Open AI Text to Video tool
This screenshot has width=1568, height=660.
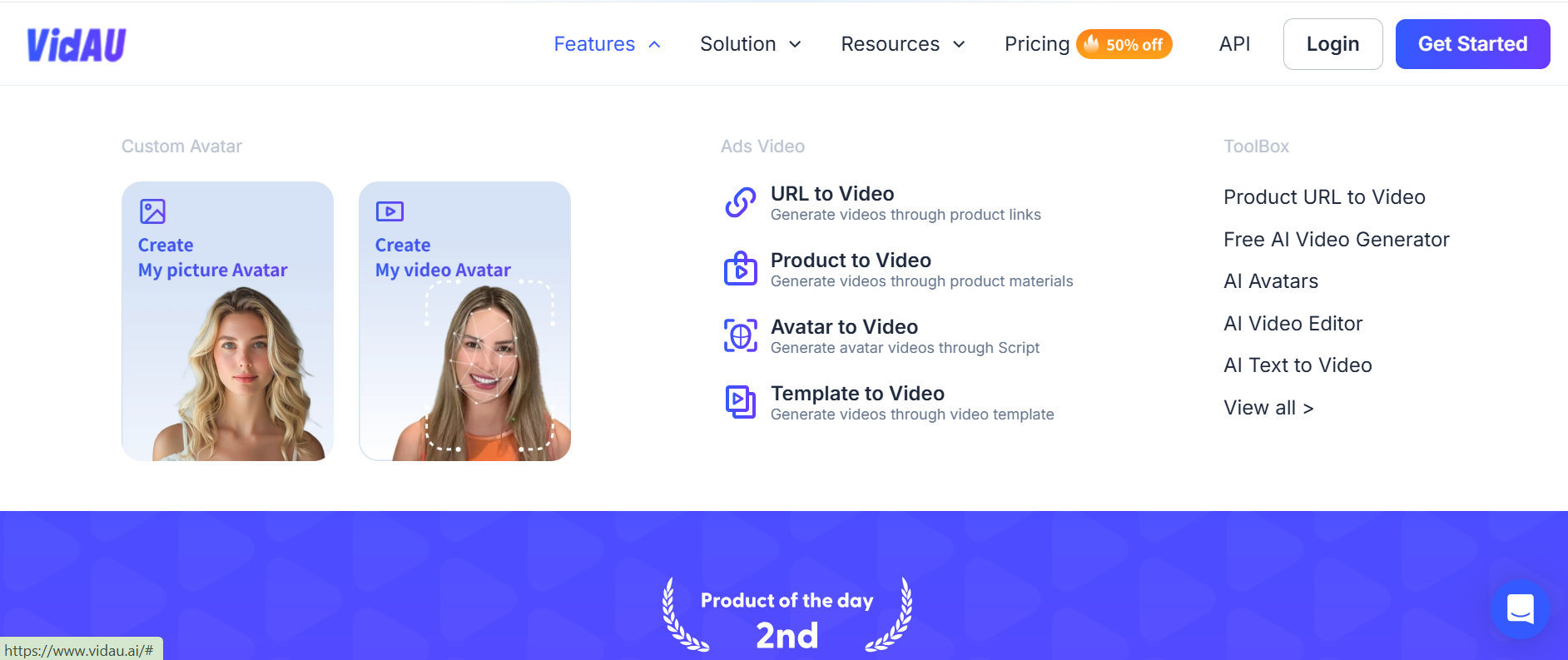1298,365
